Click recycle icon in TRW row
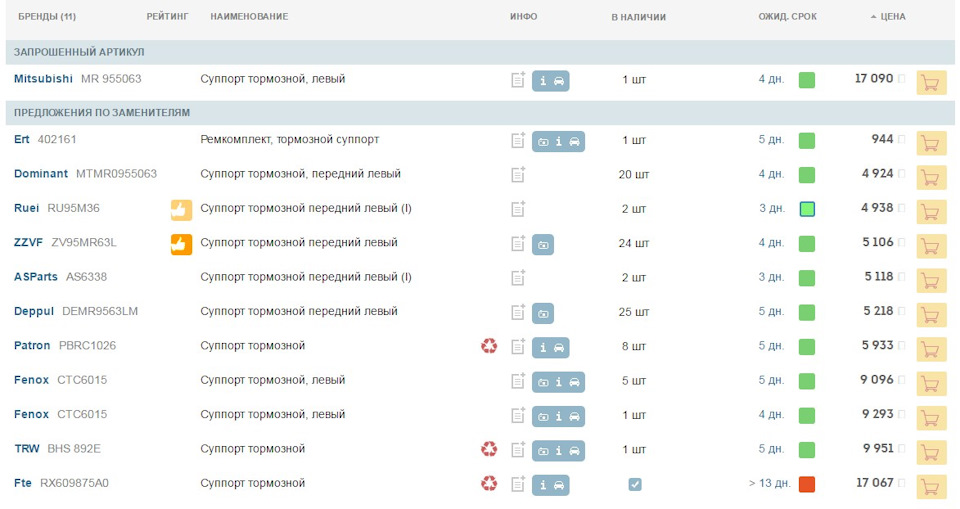 (x=489, y=449)
